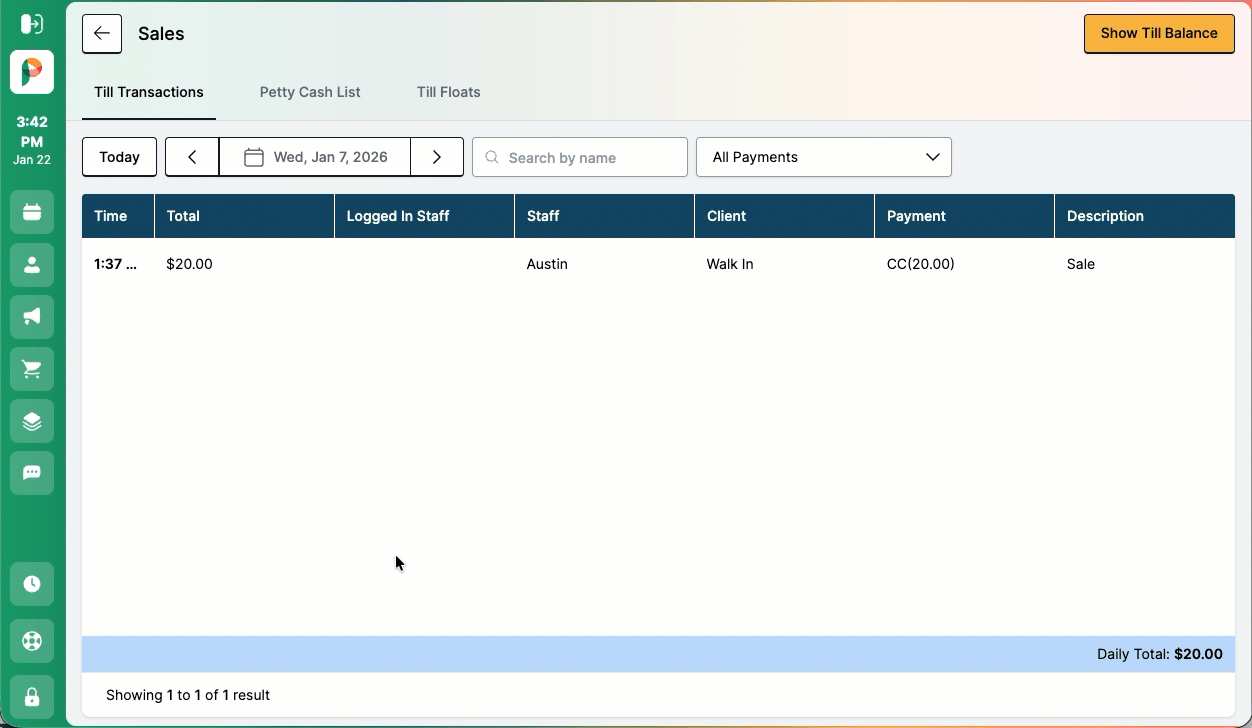Open the clock icon in the sidebar
This screenshot has width=1252, height=728.
tap(32, 584)
